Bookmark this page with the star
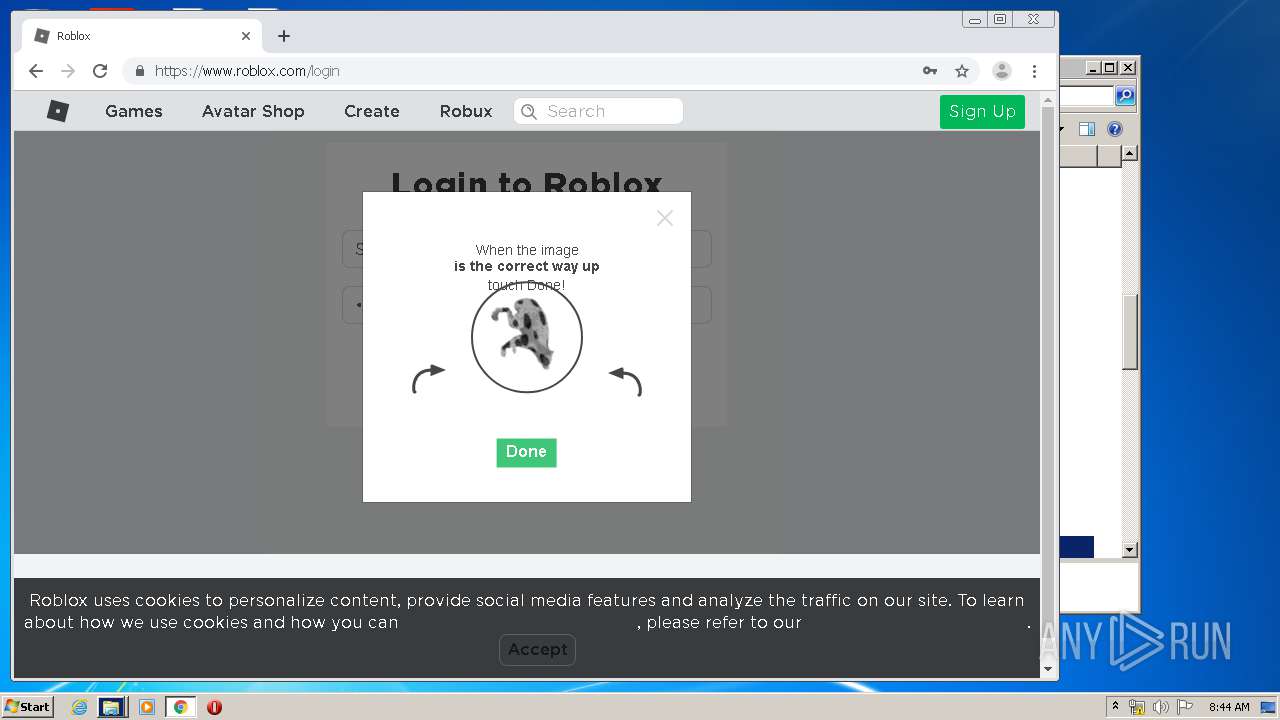This screenshot has width=1280, height=720. [962, 71]
